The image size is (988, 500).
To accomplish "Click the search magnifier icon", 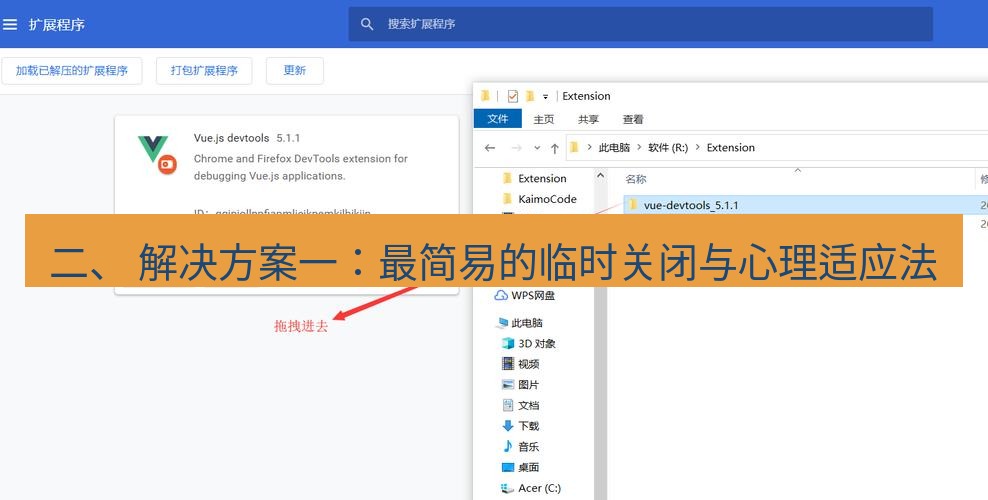I will (x=367, y=24).
